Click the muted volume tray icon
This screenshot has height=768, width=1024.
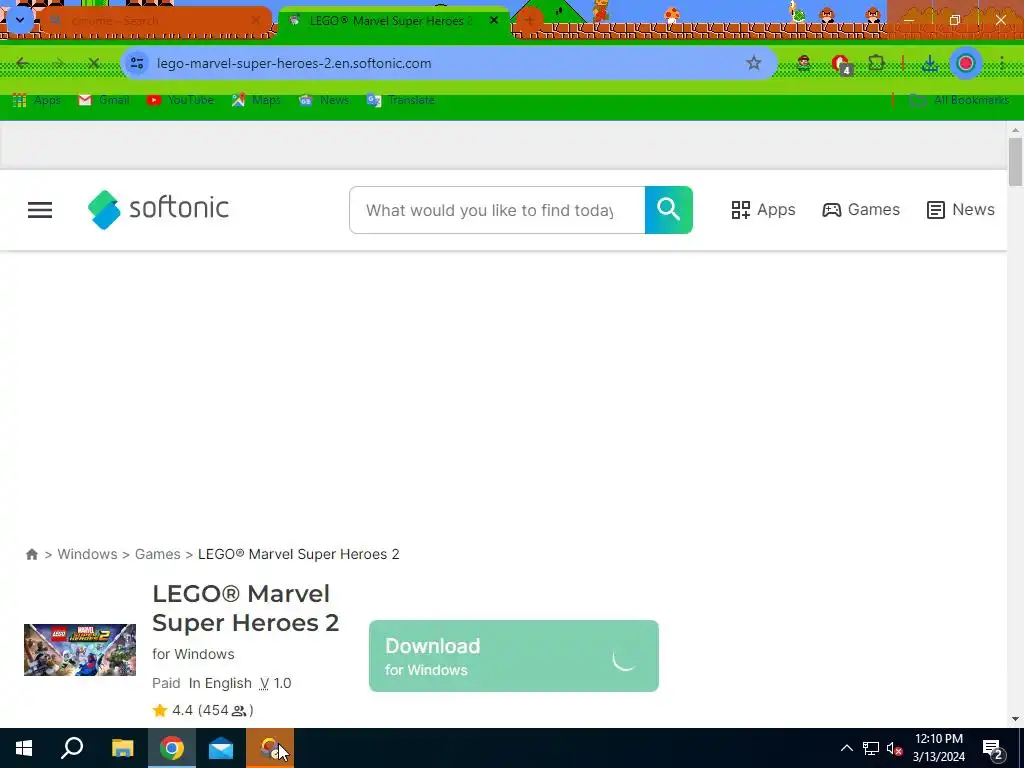click(895, 748)
